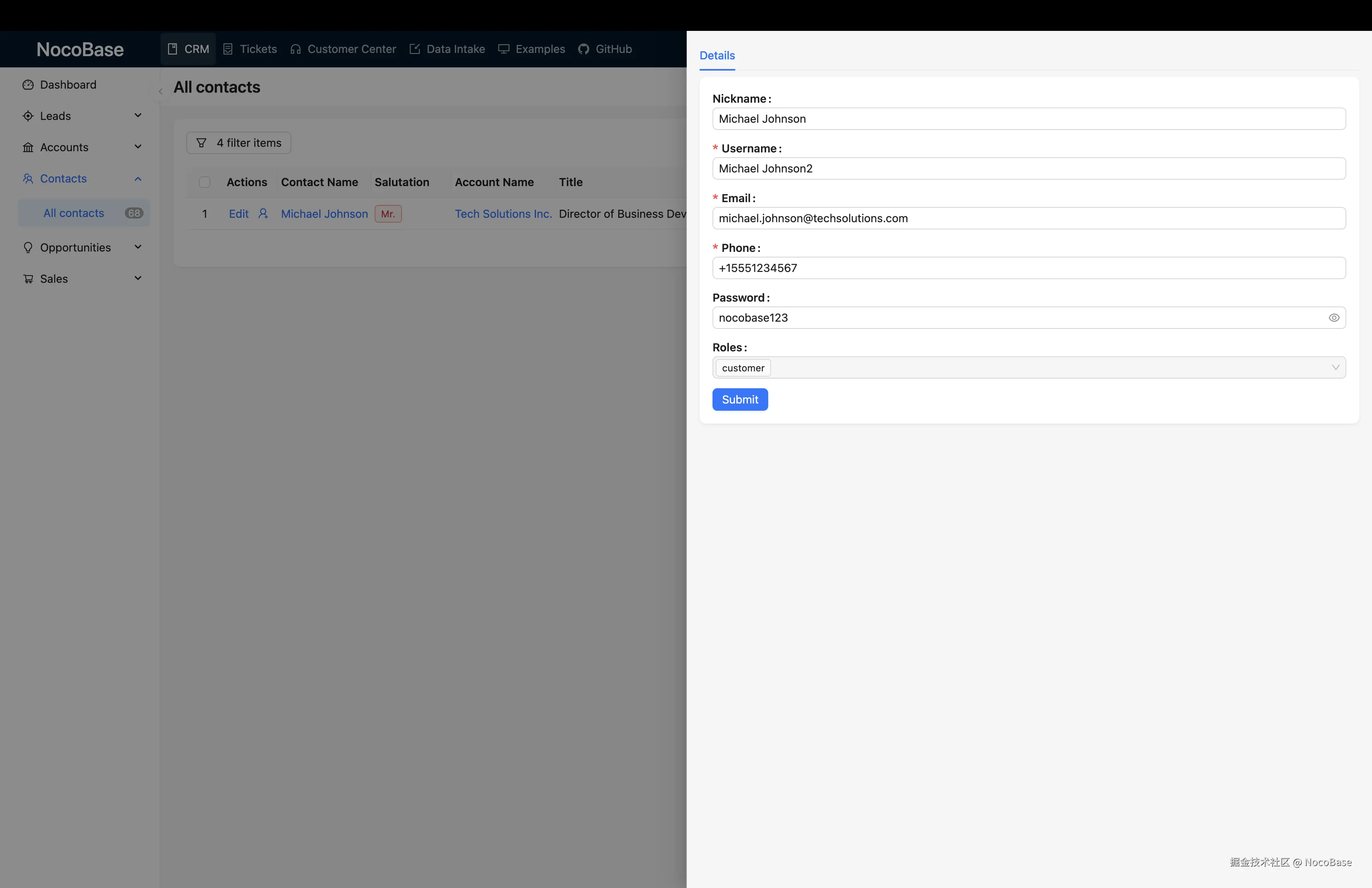Open the GitHub repository icon
The image size is (1372, 888).
coord(584,49)
